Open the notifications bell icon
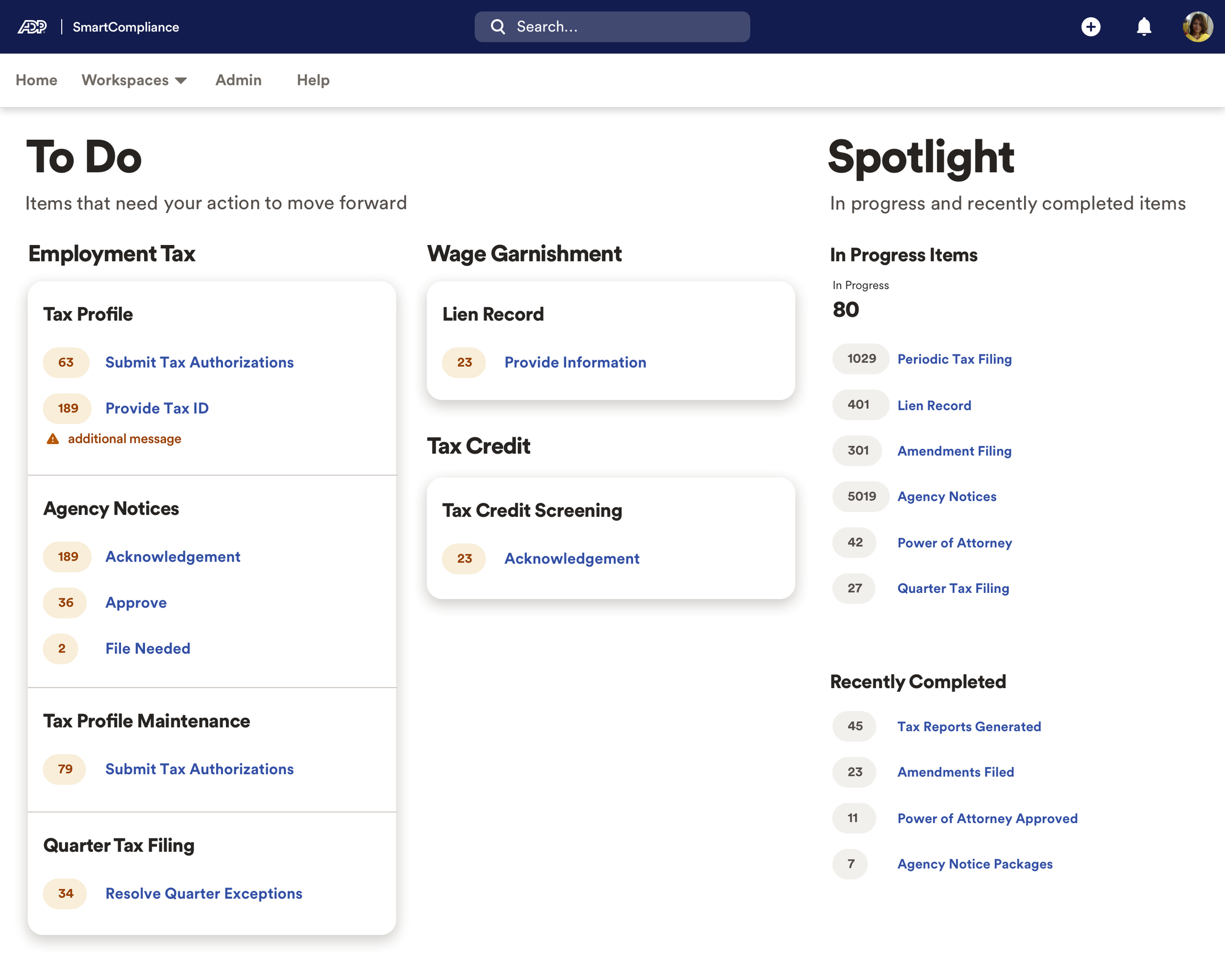 click(1143, 26)
